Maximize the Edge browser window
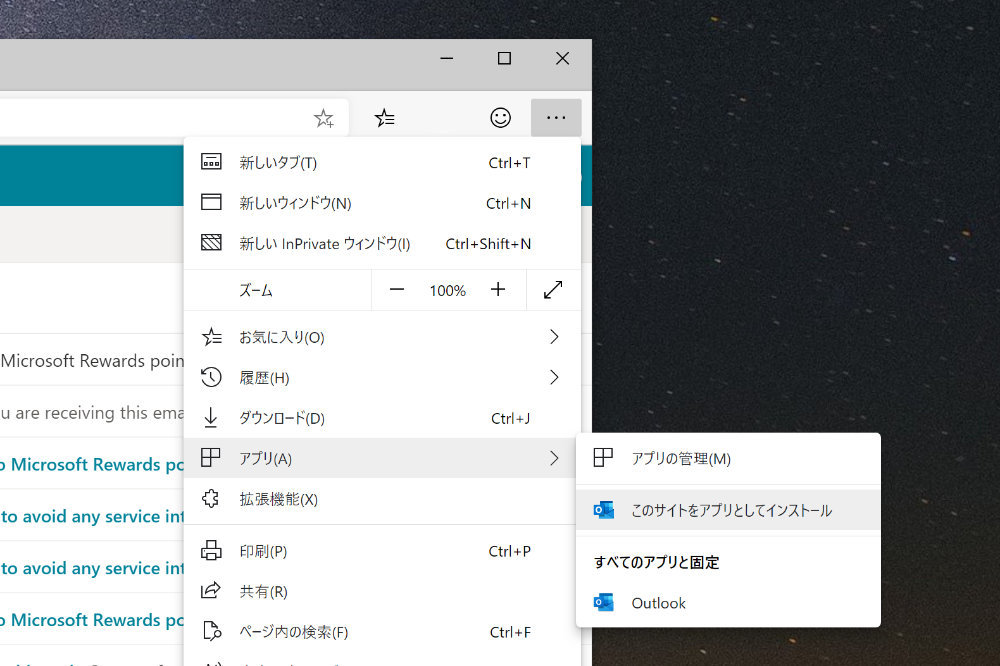Image resolution: width=1000 pixels, height=666 pixels. [504, 59]
